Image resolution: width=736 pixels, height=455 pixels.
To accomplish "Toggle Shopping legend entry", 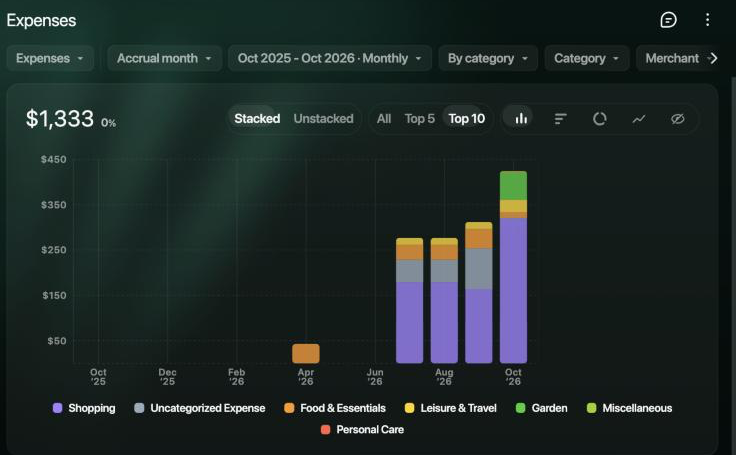I will (x=84, y=408).
